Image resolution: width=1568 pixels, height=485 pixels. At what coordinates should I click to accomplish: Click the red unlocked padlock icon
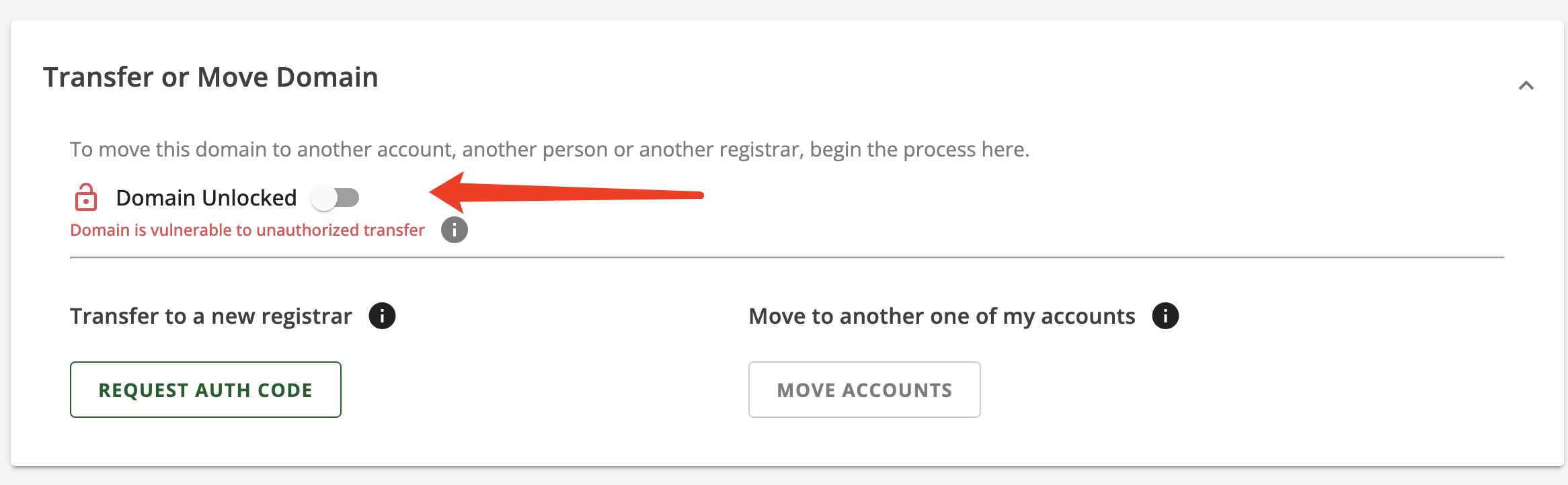tap(85, 197)
